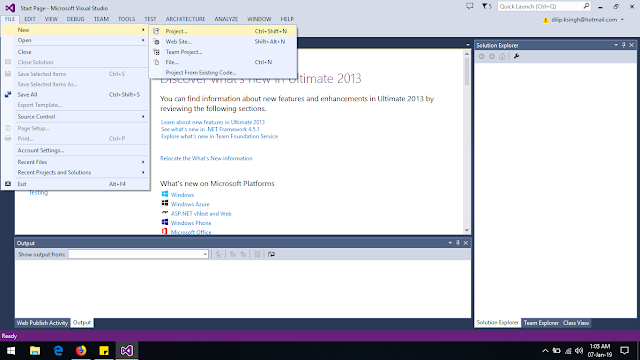Select Web Site from New submenu

223,42
